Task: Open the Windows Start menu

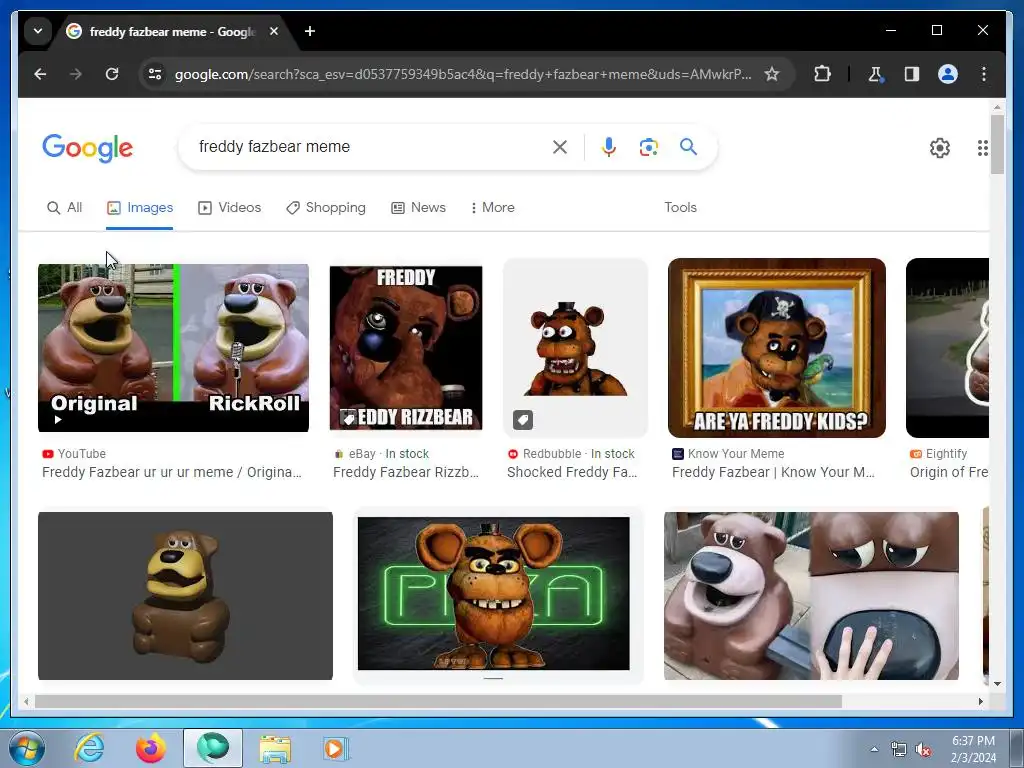Action: coord(27,748)
